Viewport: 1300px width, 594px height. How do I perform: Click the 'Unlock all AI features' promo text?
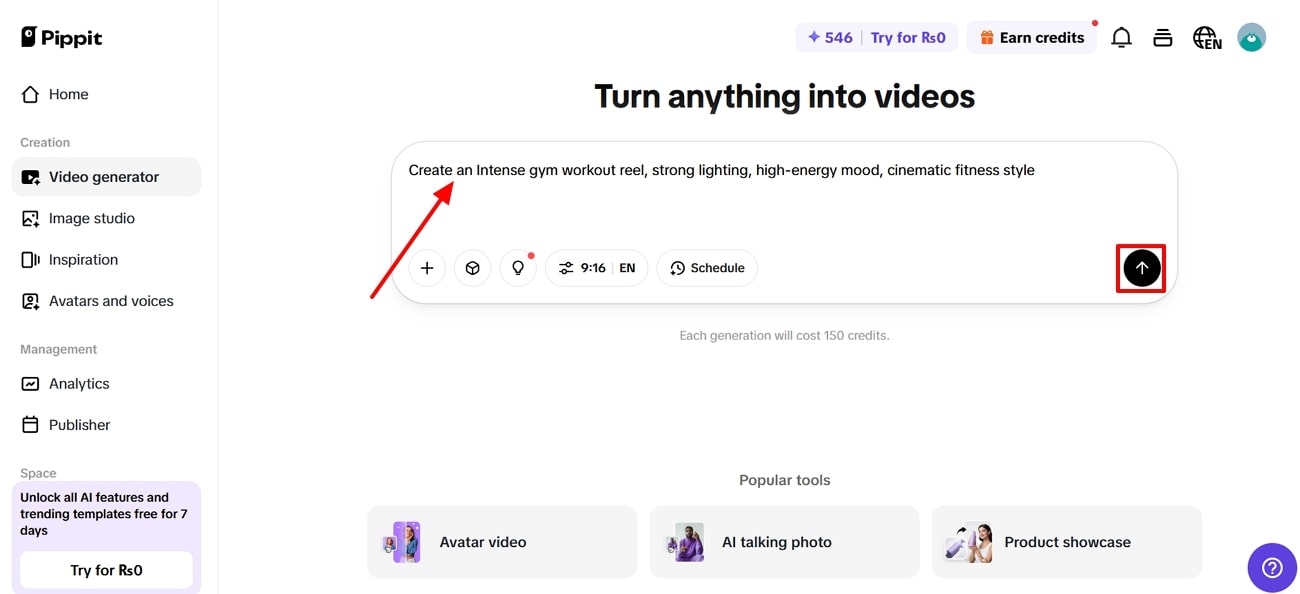(104, 514)
